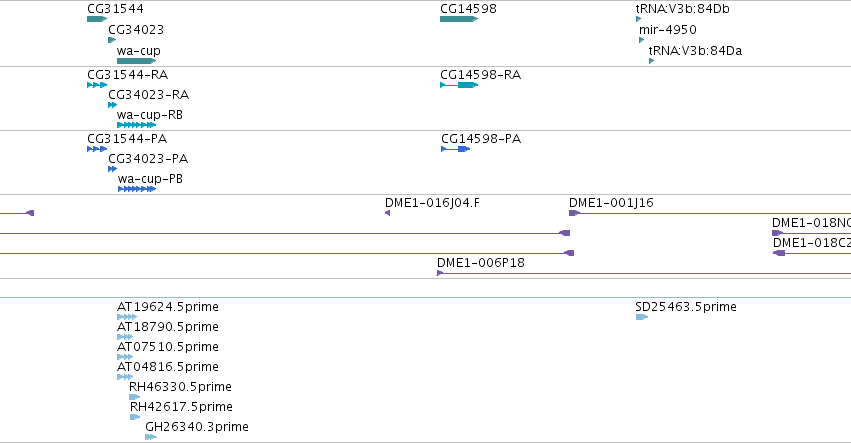
Task: Select the DME1-001J16 clone label
Action: 611,203
